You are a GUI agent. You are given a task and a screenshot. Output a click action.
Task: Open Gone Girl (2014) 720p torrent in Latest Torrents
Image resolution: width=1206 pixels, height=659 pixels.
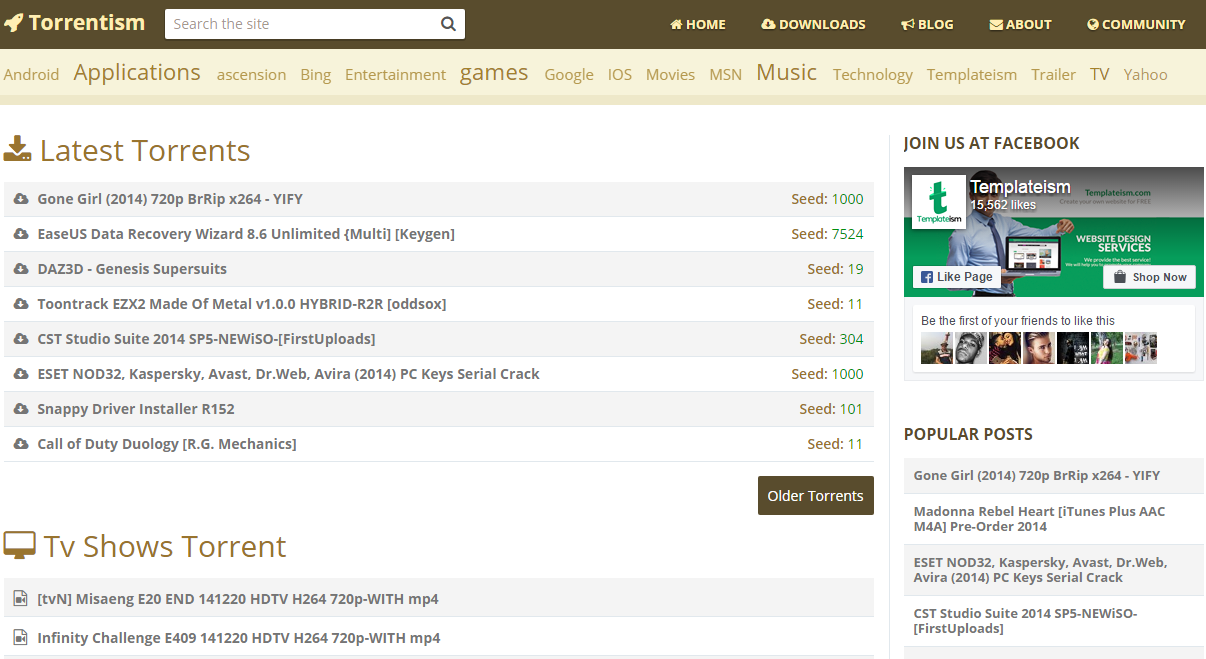(170, 199)
